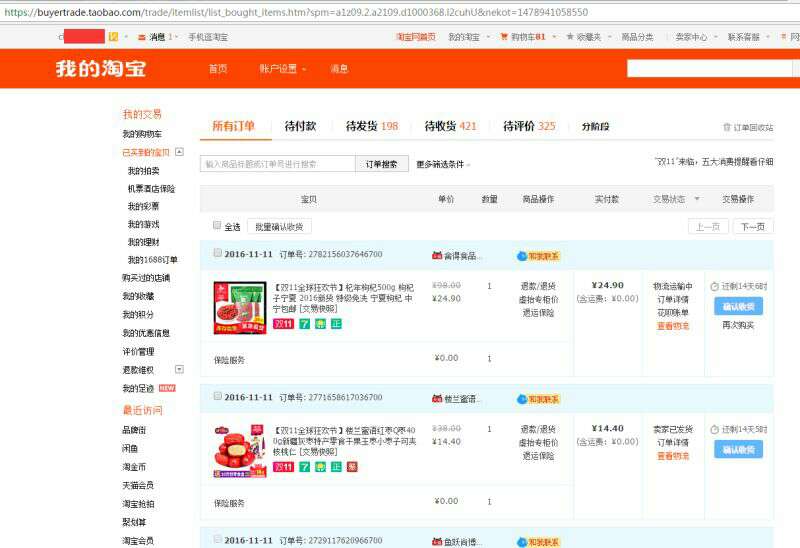Open the 卖家中心 dropdown in top bar
Viewport: 800px width, 548px height.
click(696, 37)
